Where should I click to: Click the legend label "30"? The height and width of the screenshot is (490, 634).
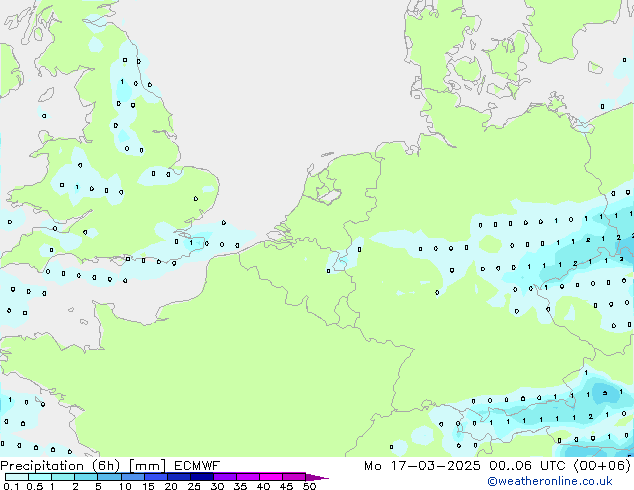click(217, 486)
